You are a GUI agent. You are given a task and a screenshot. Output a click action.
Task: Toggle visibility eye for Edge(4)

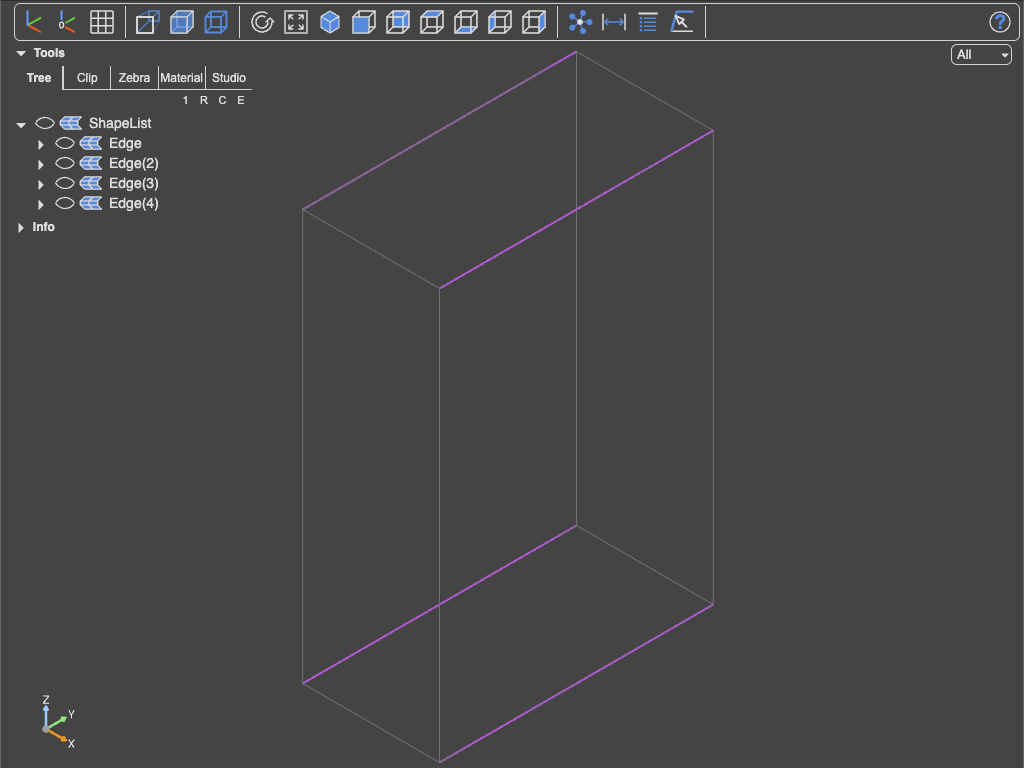tap(65, 203)
